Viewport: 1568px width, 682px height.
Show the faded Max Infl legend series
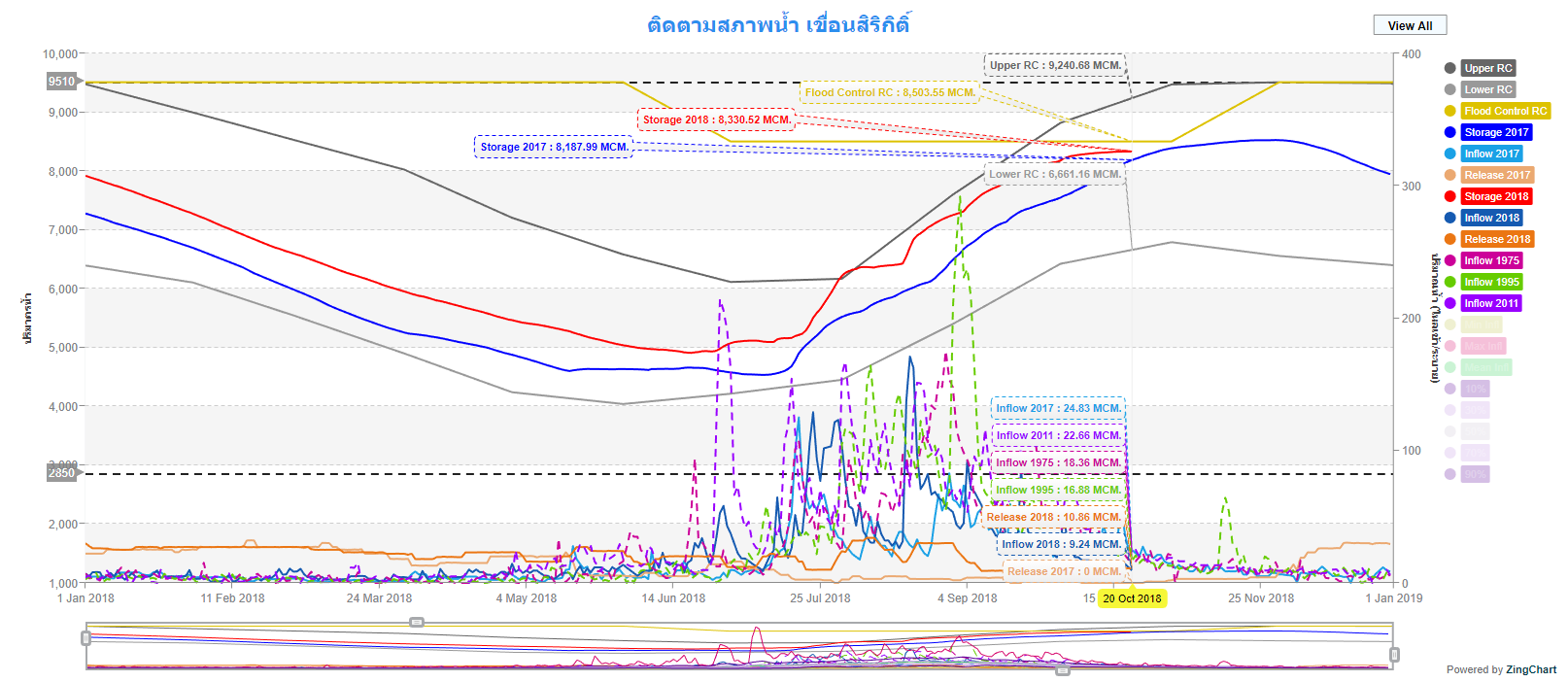tap(1483, 346)
